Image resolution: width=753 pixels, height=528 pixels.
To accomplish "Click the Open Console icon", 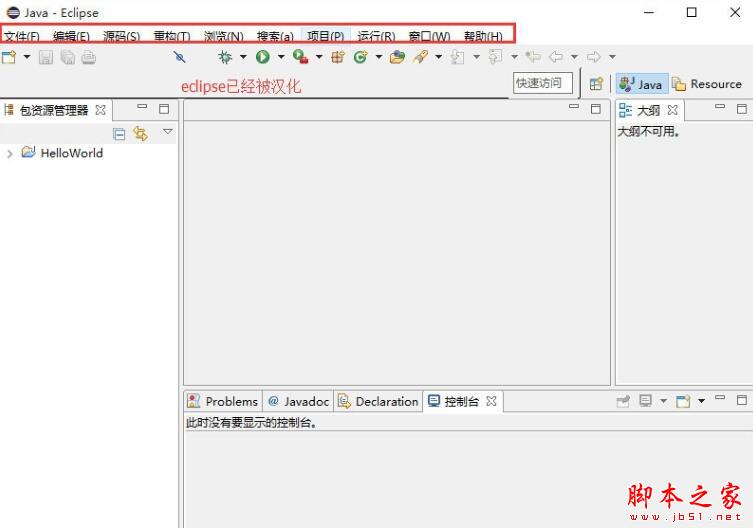I will 683,401.
